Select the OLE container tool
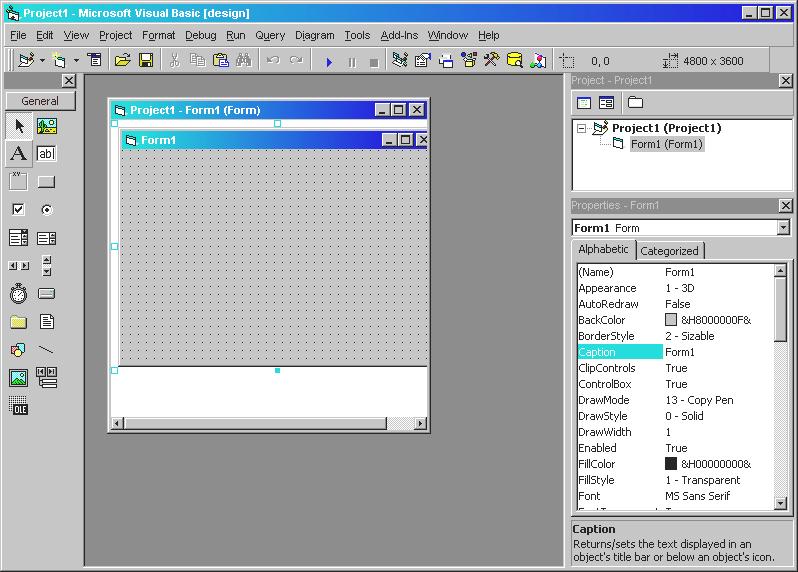 19,405
